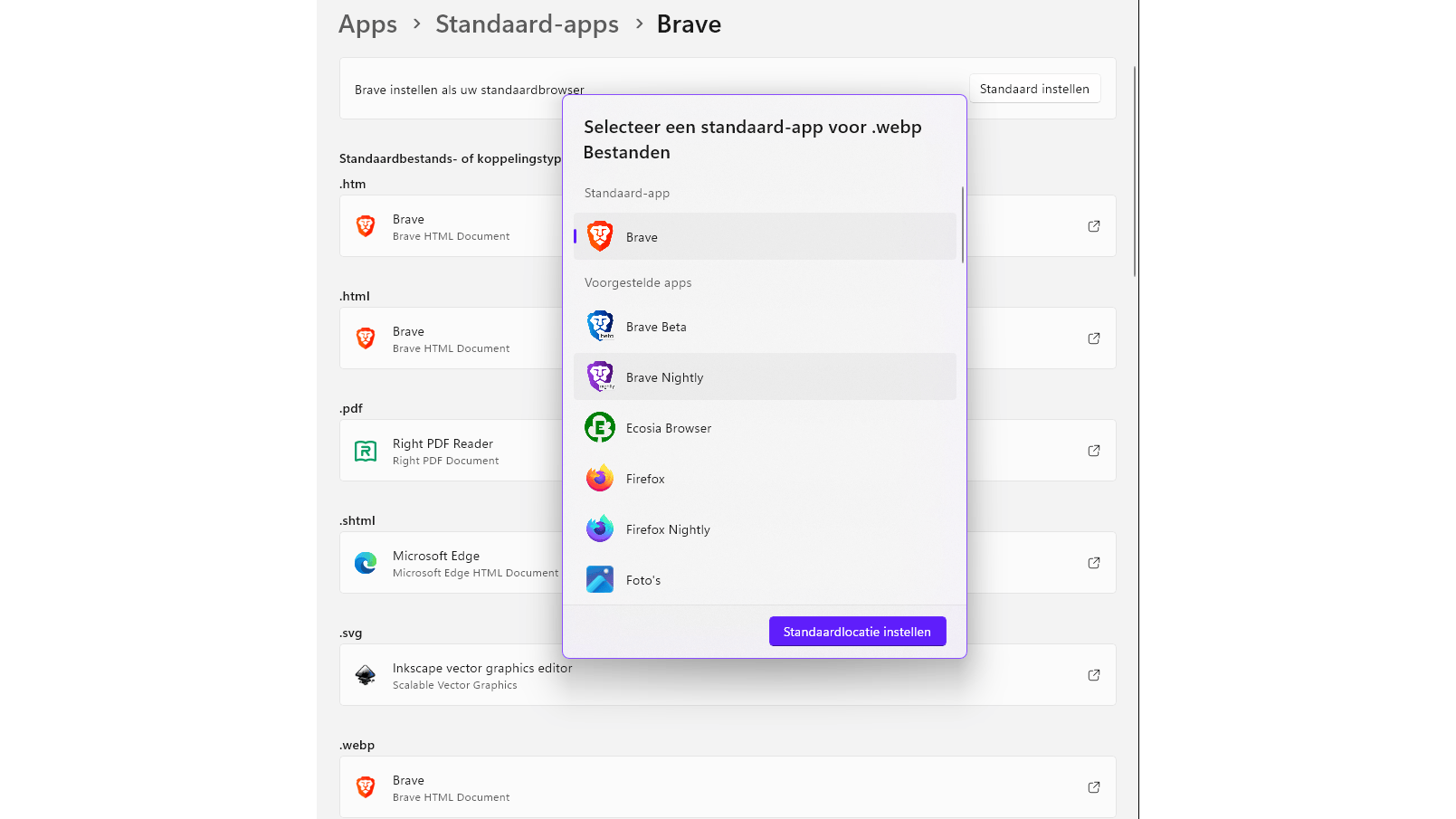The image size is (1456, 819).
Task: Open external-link icon for .htm row
Action: click(x=1094, y=226)
